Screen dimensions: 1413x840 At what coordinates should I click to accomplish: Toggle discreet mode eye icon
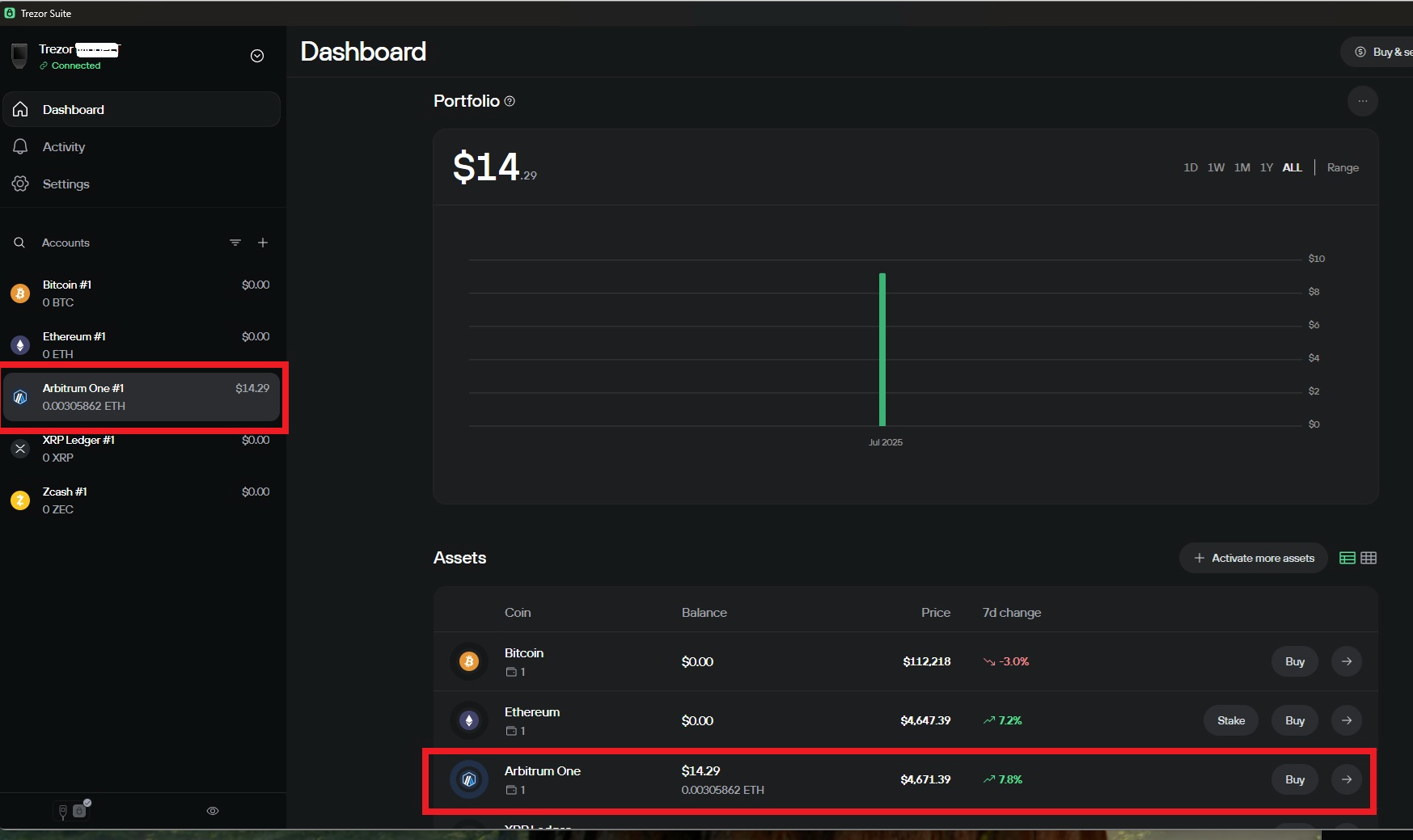point(213,811)
